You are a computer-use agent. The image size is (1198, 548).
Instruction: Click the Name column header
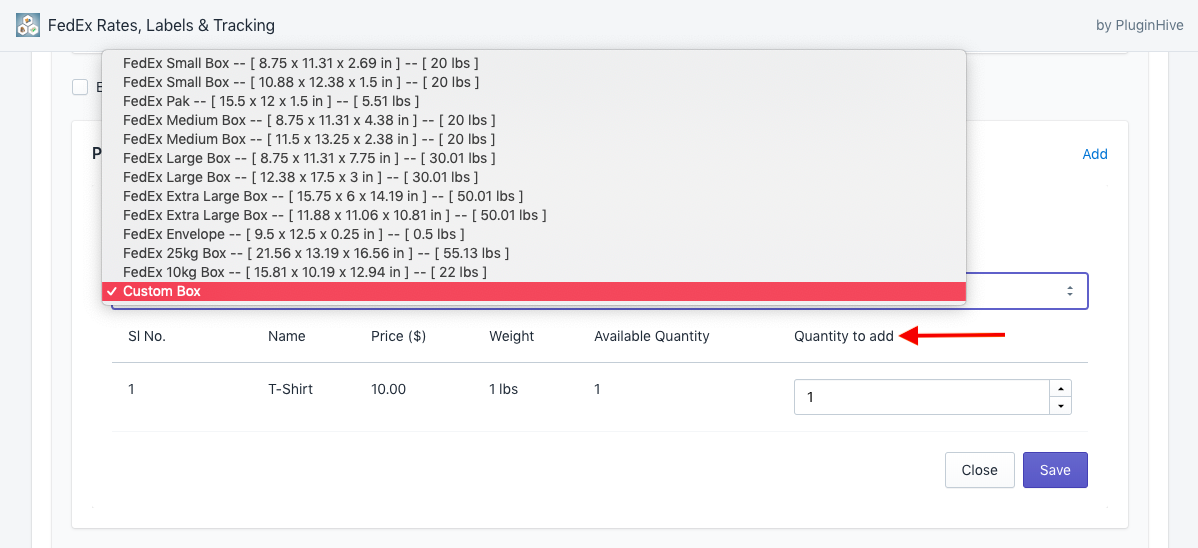pos(287,336)
